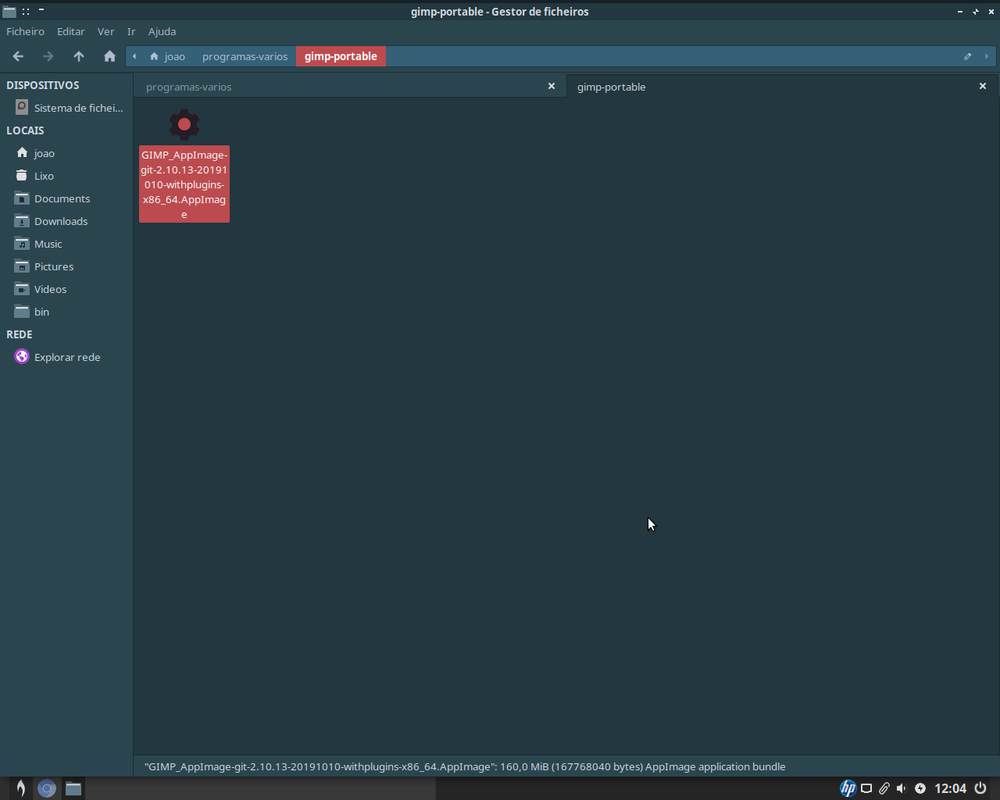Click the path bar left scroll arrow
Screen dimensions: 1000x800
tap(135, 56)
